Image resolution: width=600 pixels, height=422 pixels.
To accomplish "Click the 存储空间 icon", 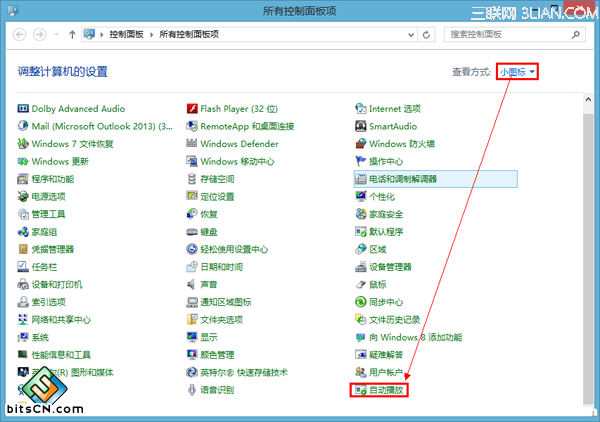I will click(x=192, y=179).
